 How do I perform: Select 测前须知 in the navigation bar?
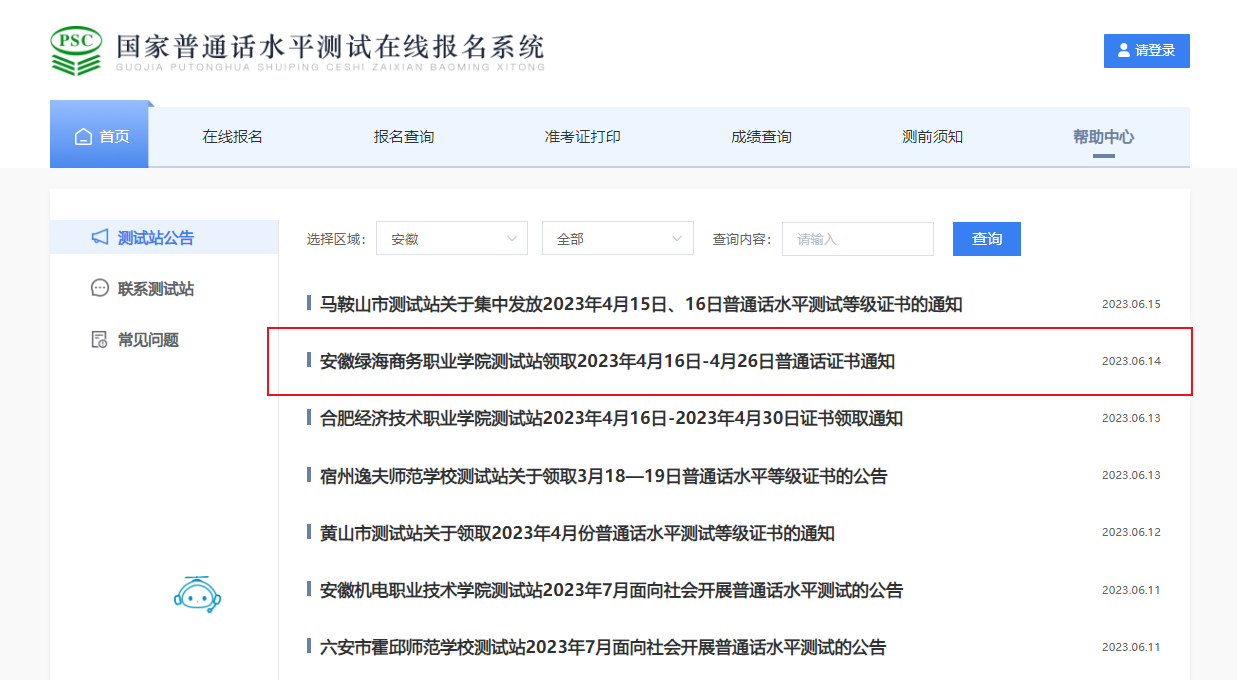coord(932,137)
